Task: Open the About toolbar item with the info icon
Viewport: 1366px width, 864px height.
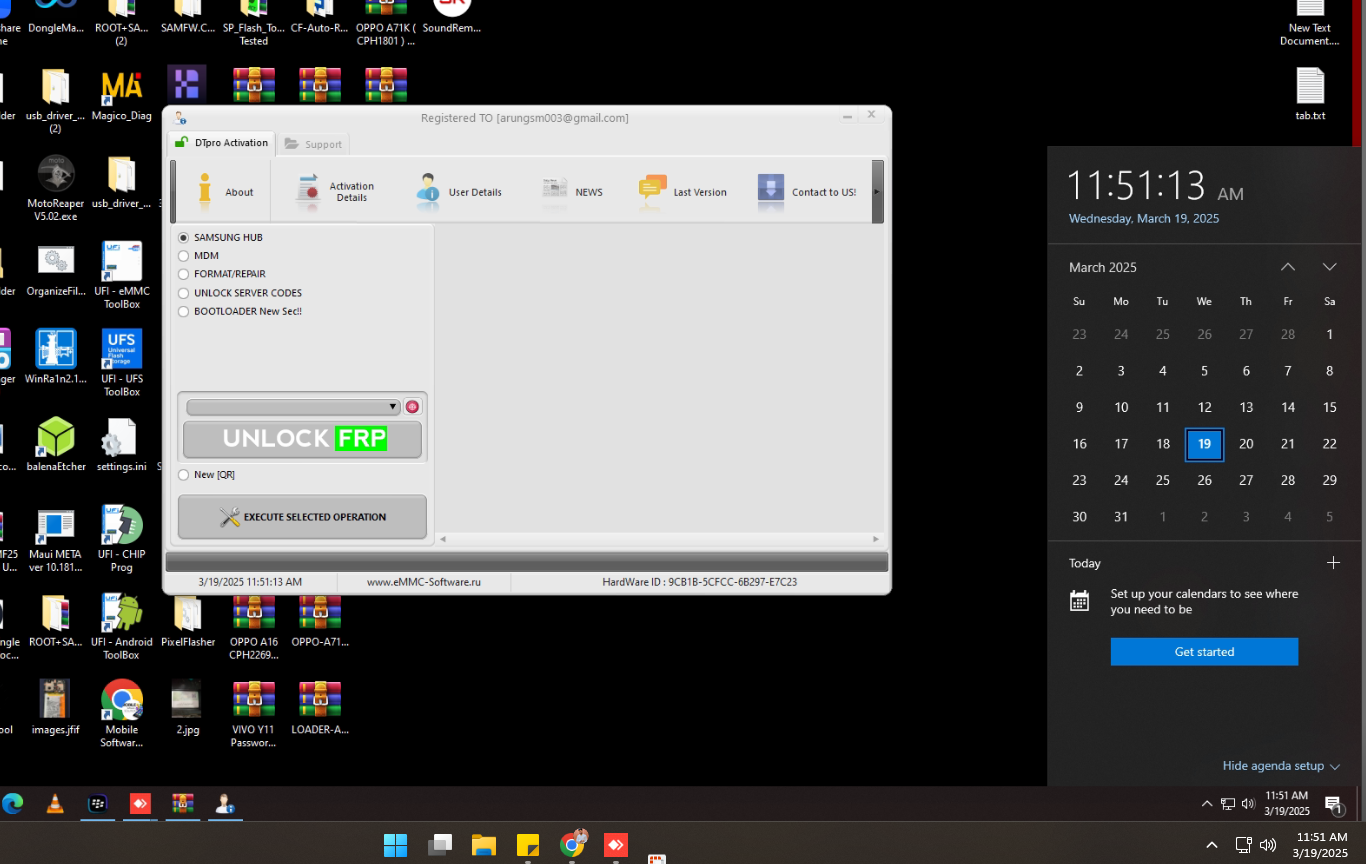Action: click(x=225, y=192)
